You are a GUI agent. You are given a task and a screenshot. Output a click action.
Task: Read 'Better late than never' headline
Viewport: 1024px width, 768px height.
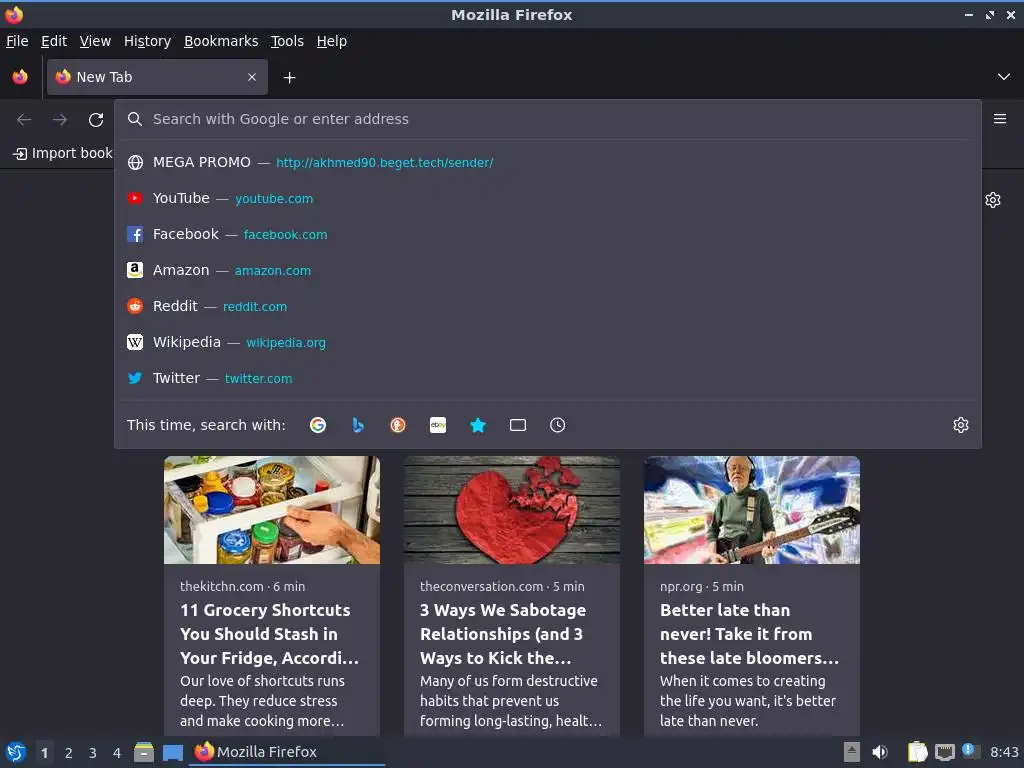(x=749, y=634)
